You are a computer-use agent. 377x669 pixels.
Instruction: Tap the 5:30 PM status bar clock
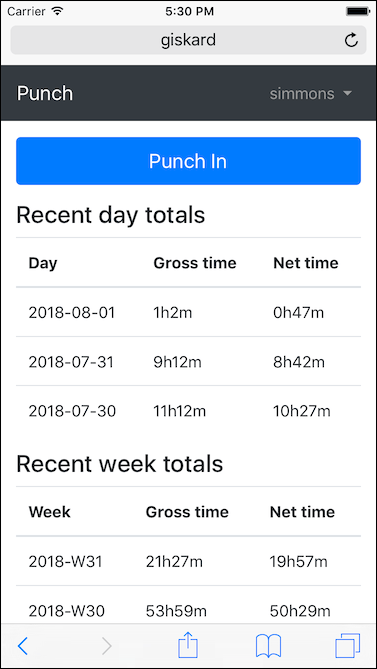click(x=188, y=11)
